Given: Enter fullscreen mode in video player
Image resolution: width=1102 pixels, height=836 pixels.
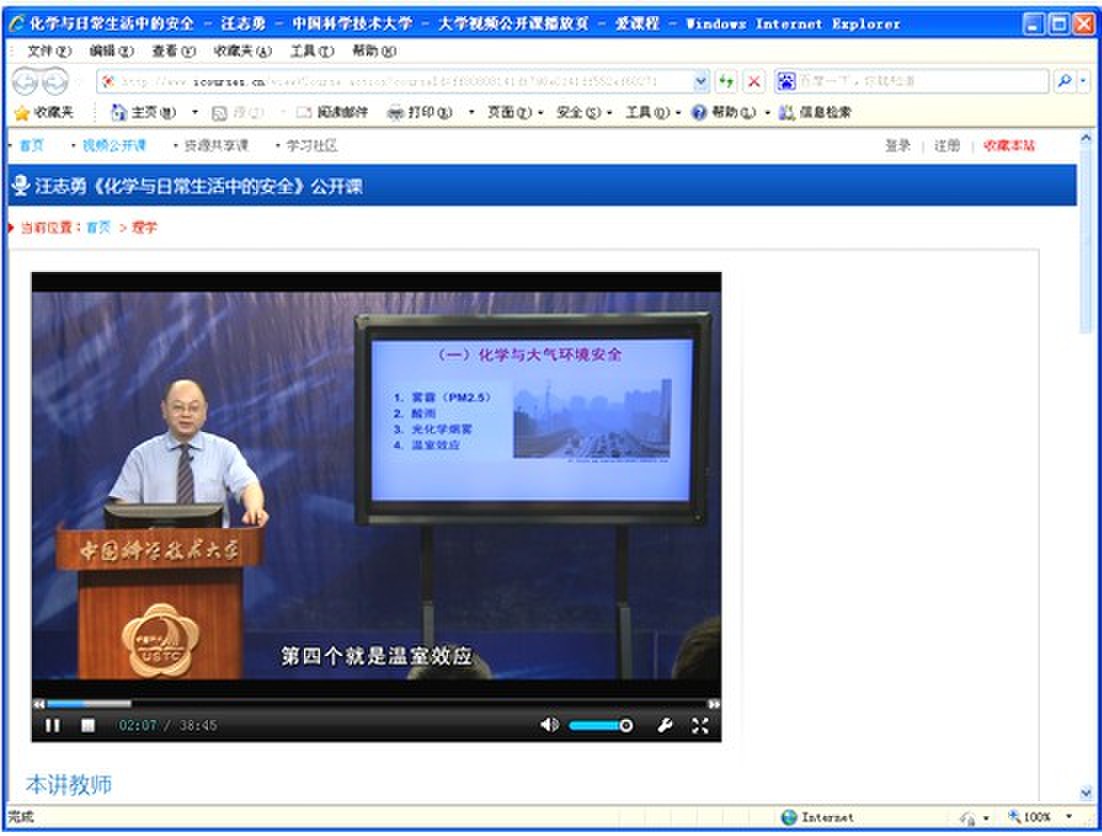Looking at the screenshot, I should 700,725.
